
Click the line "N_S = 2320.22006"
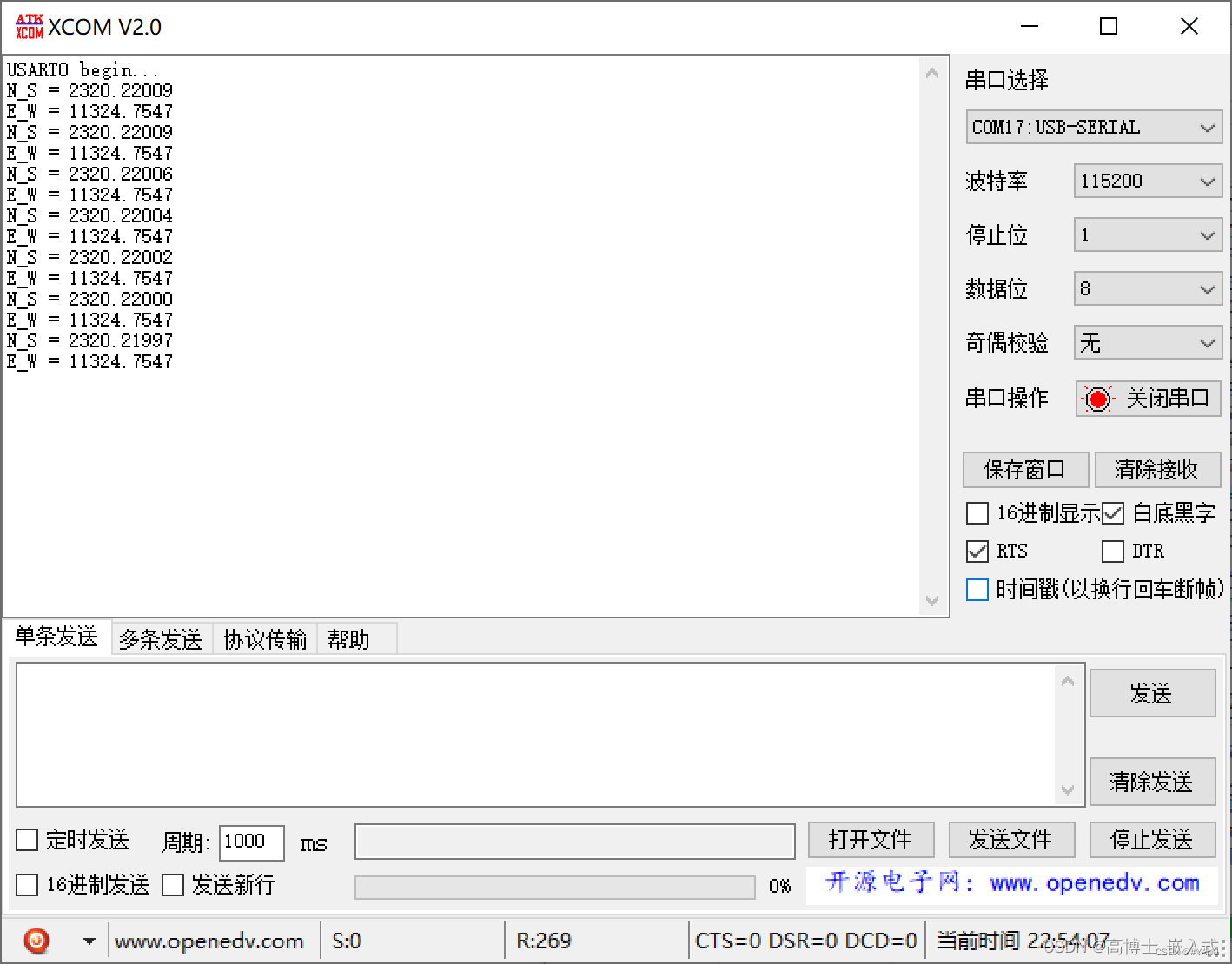pyautogui.click(x=89, y=174)
